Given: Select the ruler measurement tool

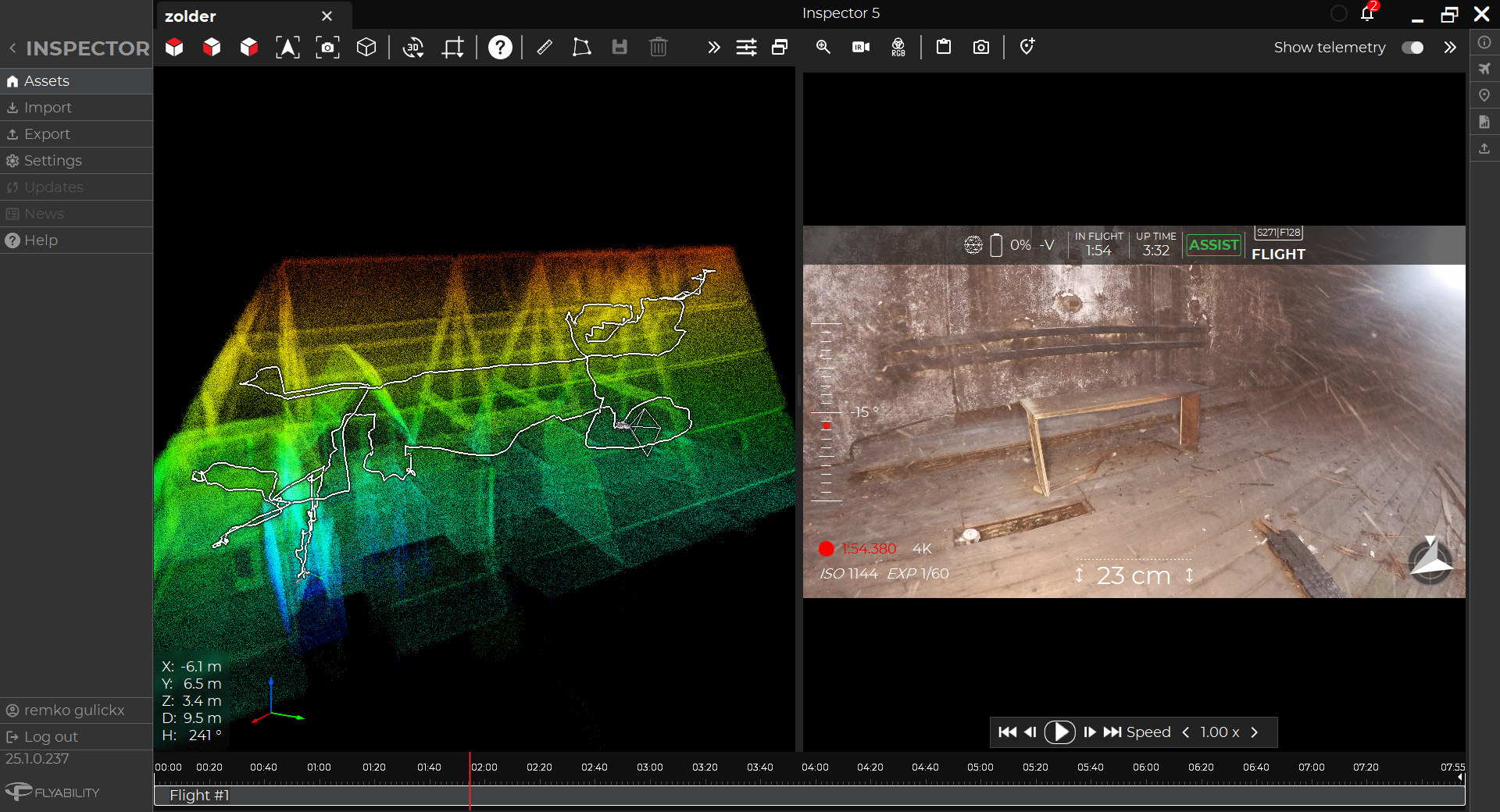Looking at the screenshot, I should (x=545, y=48).
